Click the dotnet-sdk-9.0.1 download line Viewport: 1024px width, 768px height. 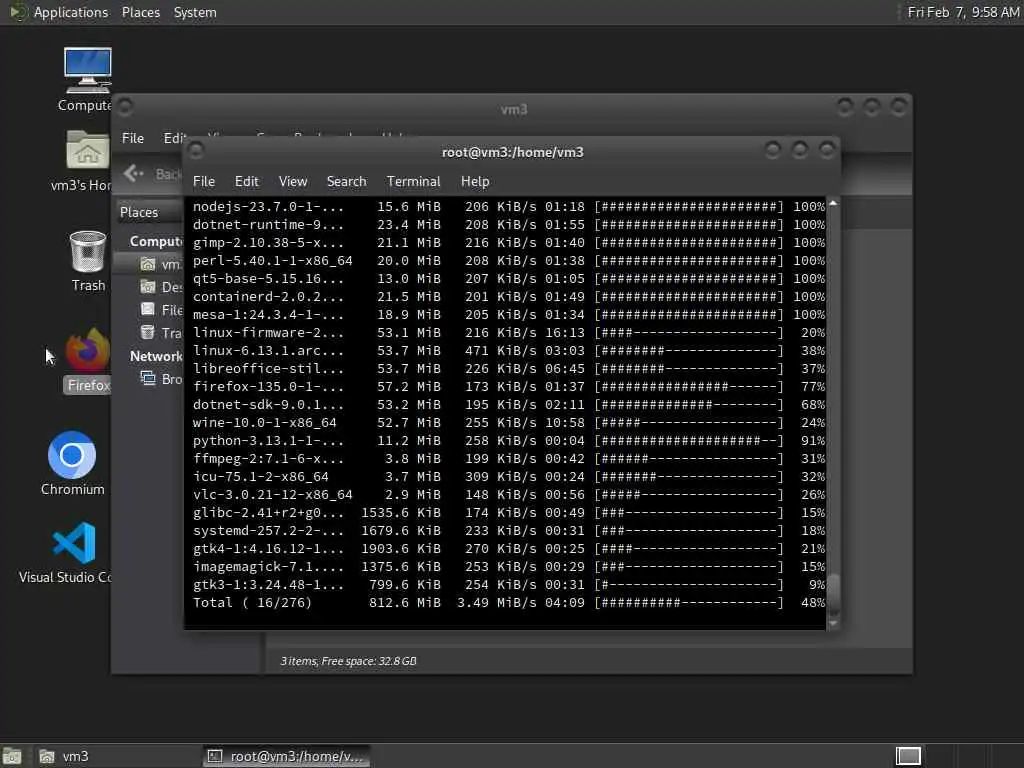point(509,404)
